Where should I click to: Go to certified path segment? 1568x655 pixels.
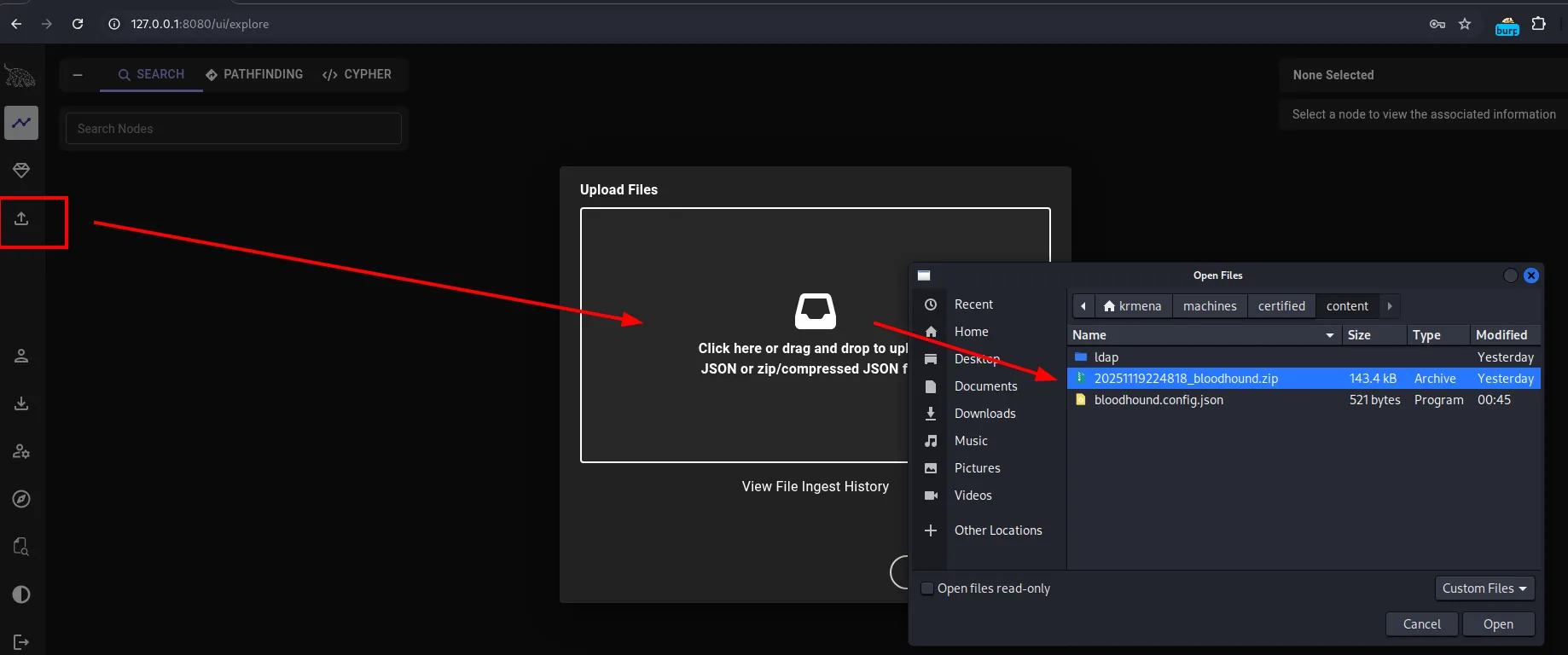click(x=1281, y=306)
